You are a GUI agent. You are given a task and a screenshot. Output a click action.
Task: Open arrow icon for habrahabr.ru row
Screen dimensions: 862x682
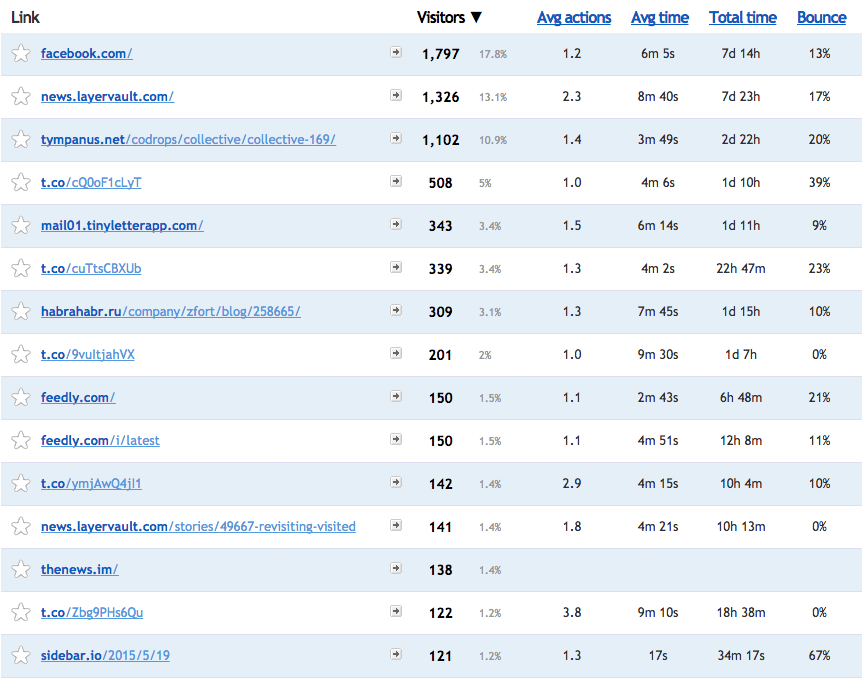click(x=396, y=310)
